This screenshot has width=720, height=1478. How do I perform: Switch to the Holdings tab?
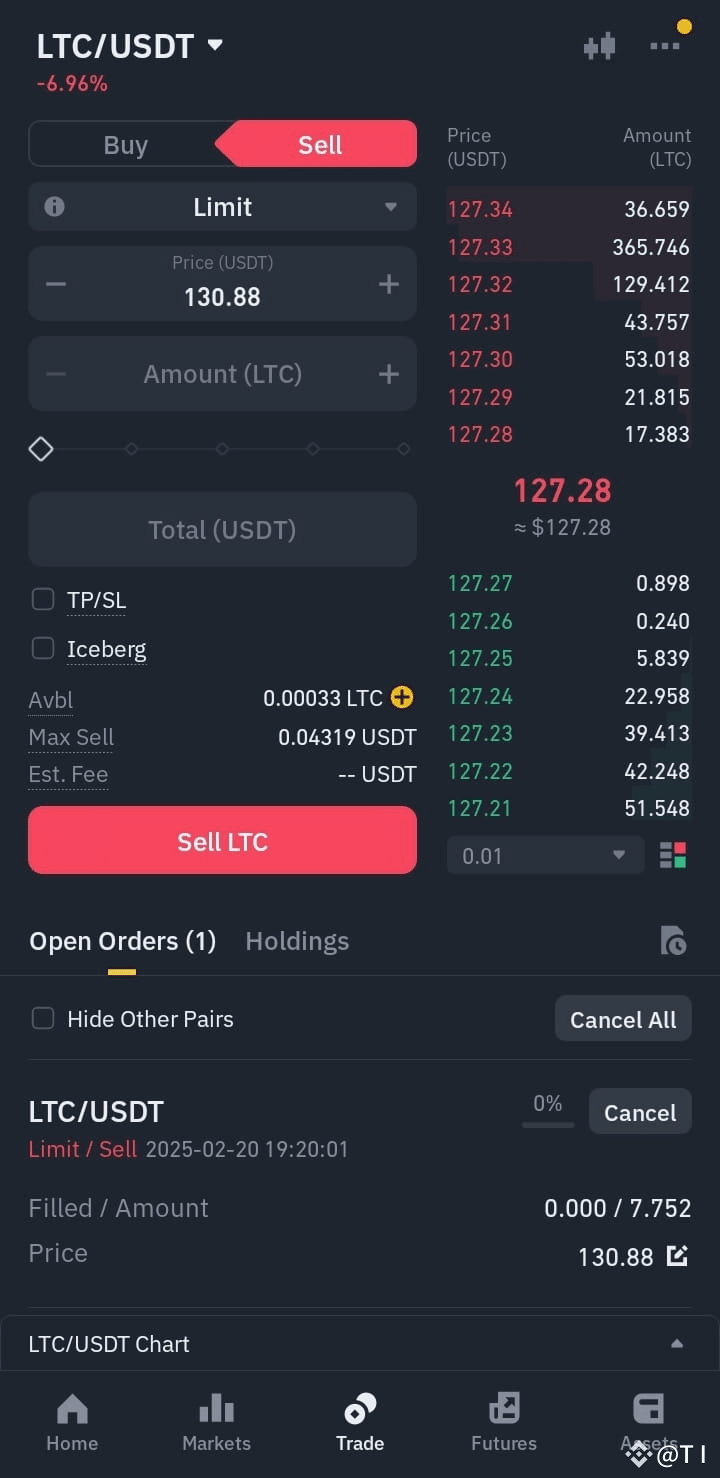(x=297, y=941)
